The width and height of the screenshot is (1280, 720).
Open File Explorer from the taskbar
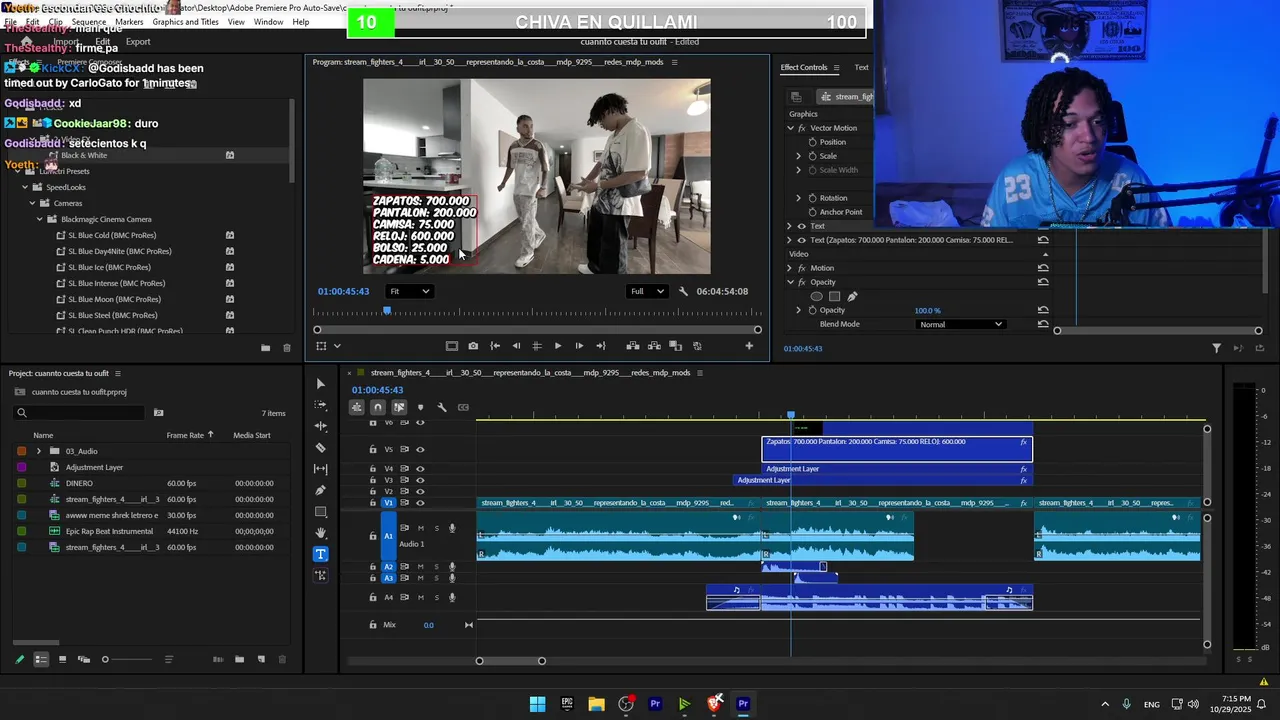click(596, 704)
